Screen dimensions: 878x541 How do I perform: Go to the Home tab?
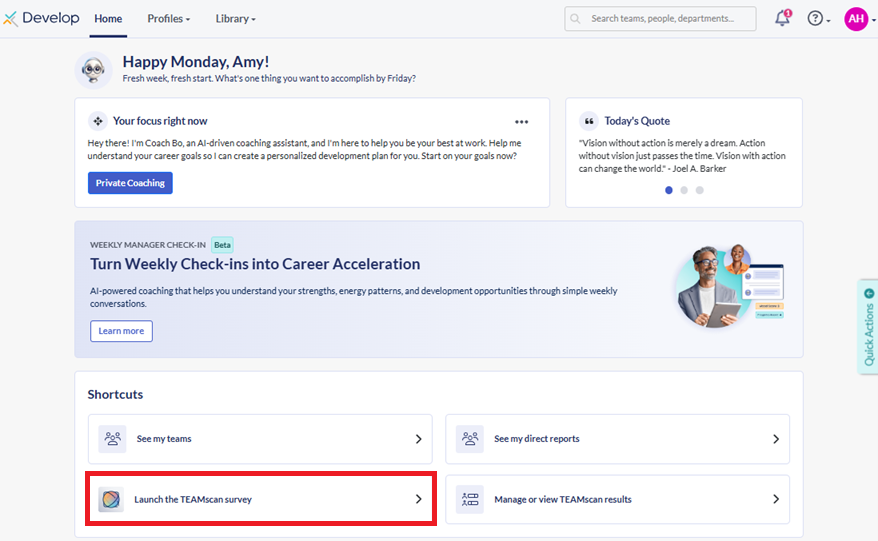(108, 18)
